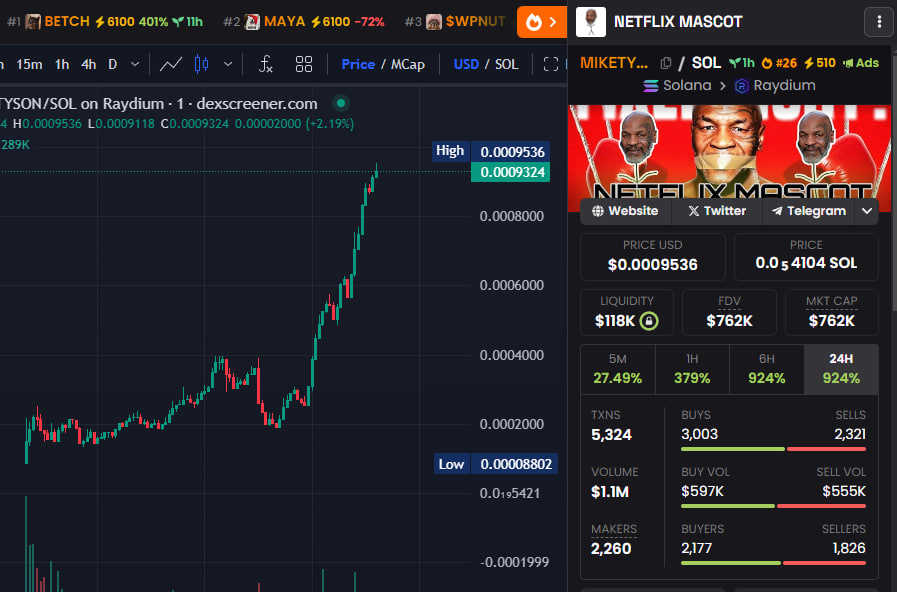This screenshot has height=592, width=897.
Task: Open trending #2 MAYA pair
Action: click(x=304, y=22)
